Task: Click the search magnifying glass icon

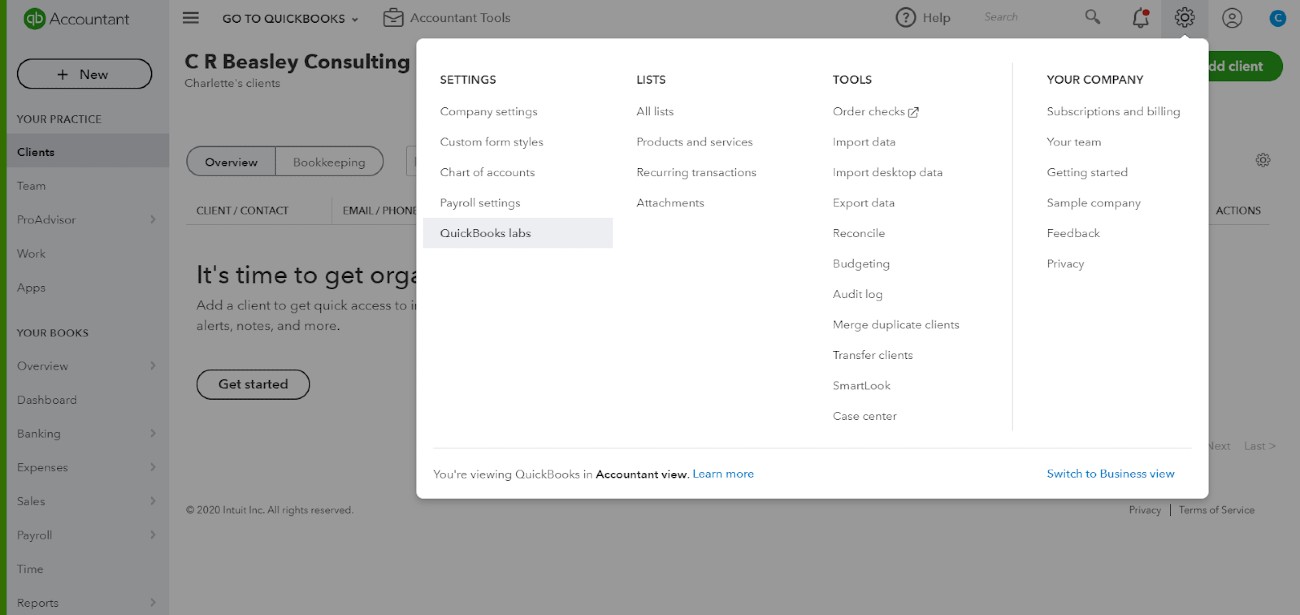Action: click(x=1091, y=17)
